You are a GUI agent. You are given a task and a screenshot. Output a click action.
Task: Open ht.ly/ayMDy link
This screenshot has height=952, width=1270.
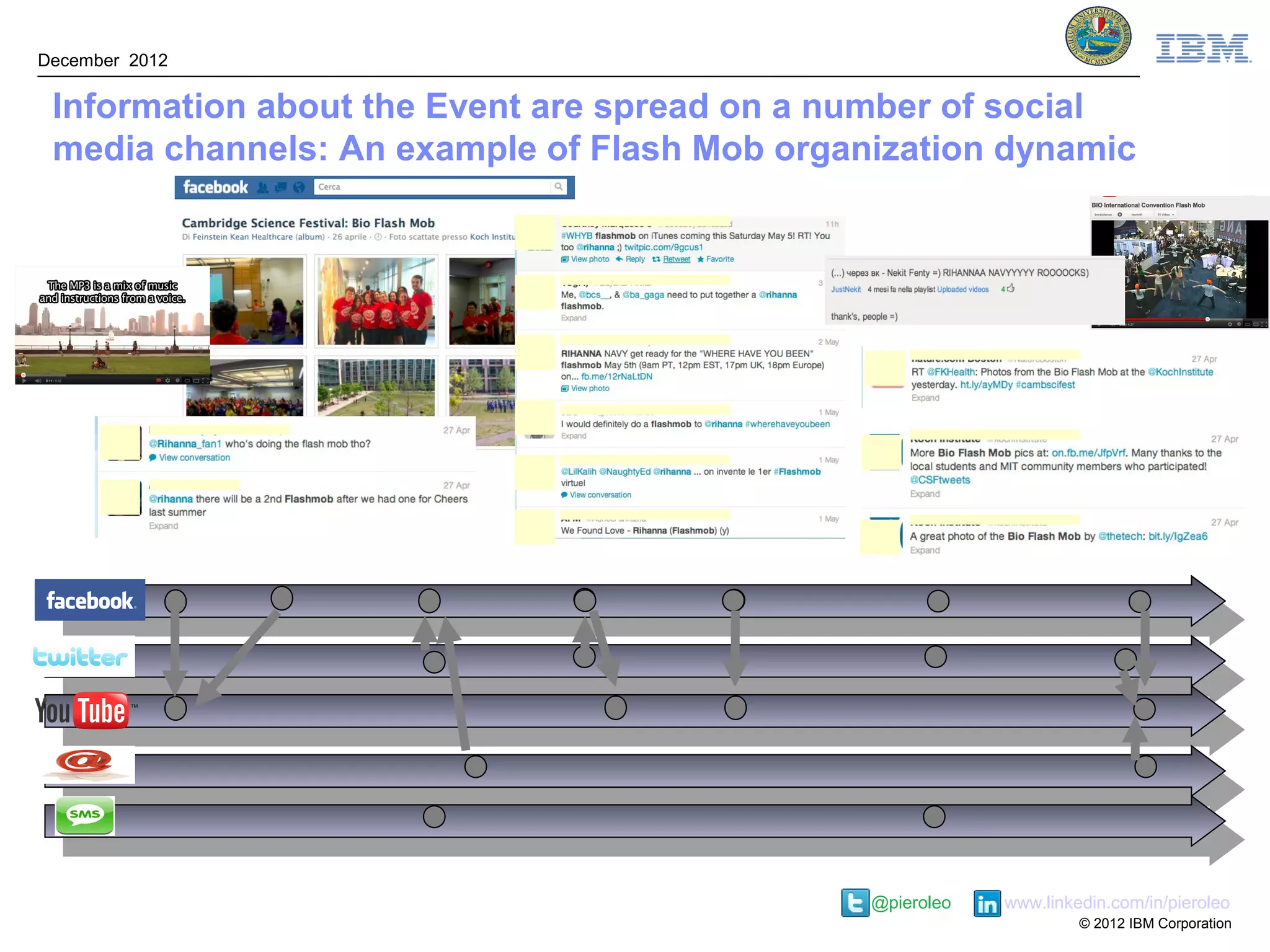click(x=986, y=385)
